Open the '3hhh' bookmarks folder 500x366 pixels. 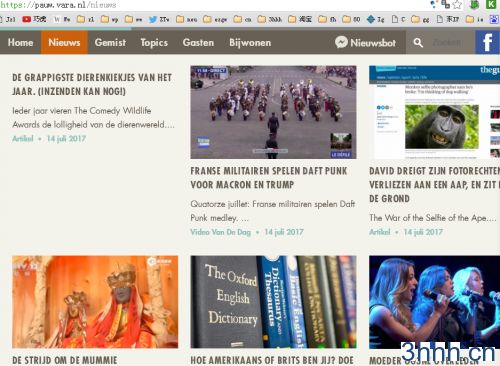[x=270, y=19]
